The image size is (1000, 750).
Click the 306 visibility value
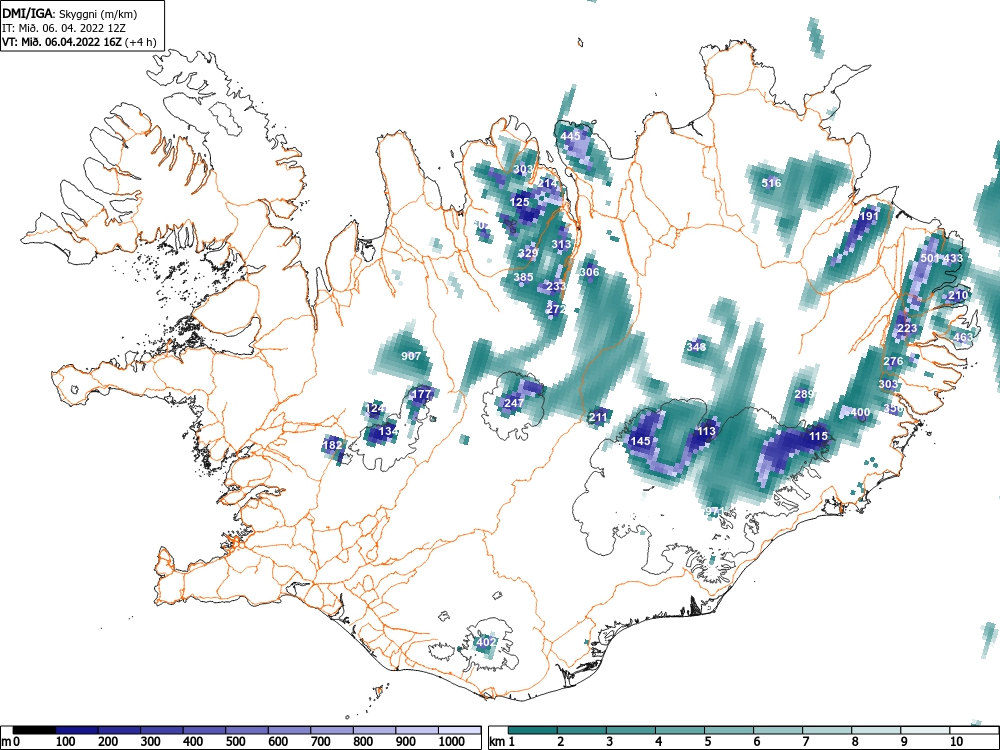pyautogui.click(x=590, y=272)
